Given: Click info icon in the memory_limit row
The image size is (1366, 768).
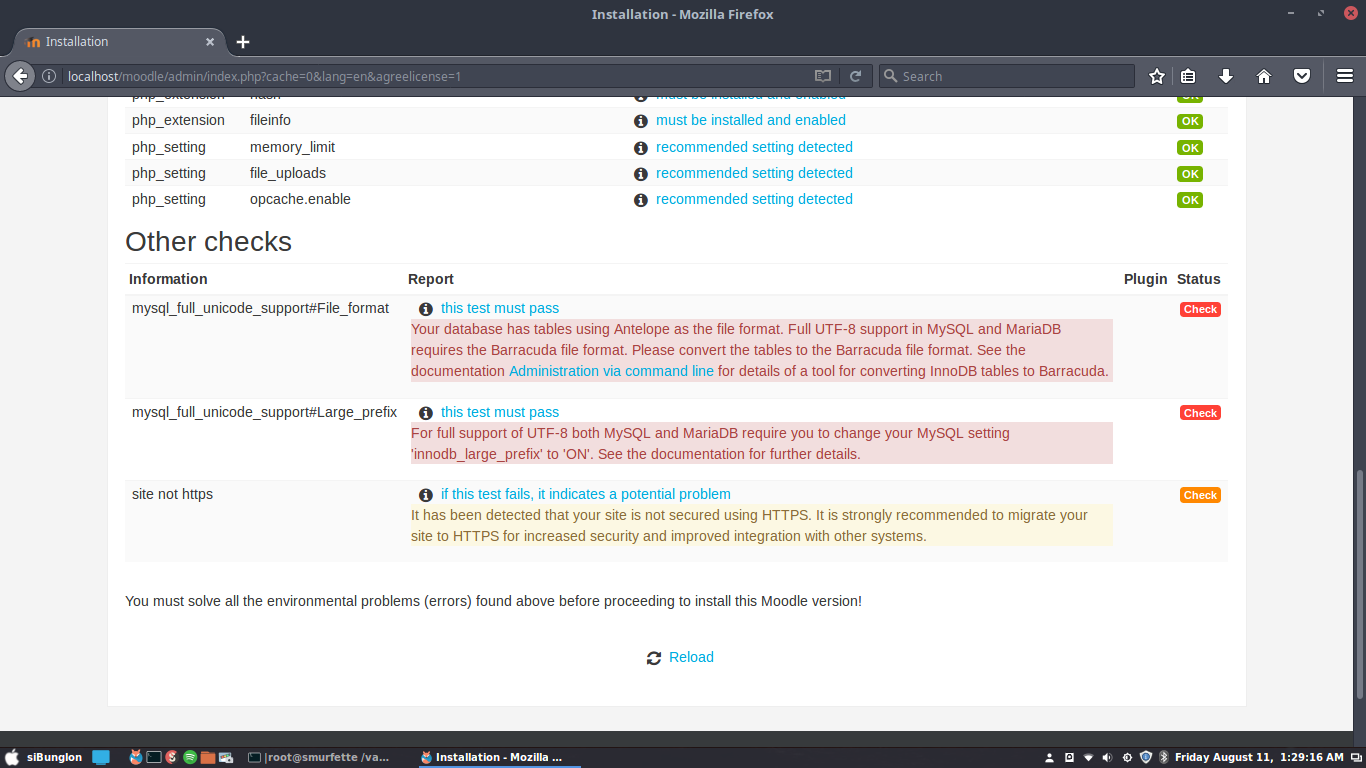Looking at the screenshot, I should (641, 148).
